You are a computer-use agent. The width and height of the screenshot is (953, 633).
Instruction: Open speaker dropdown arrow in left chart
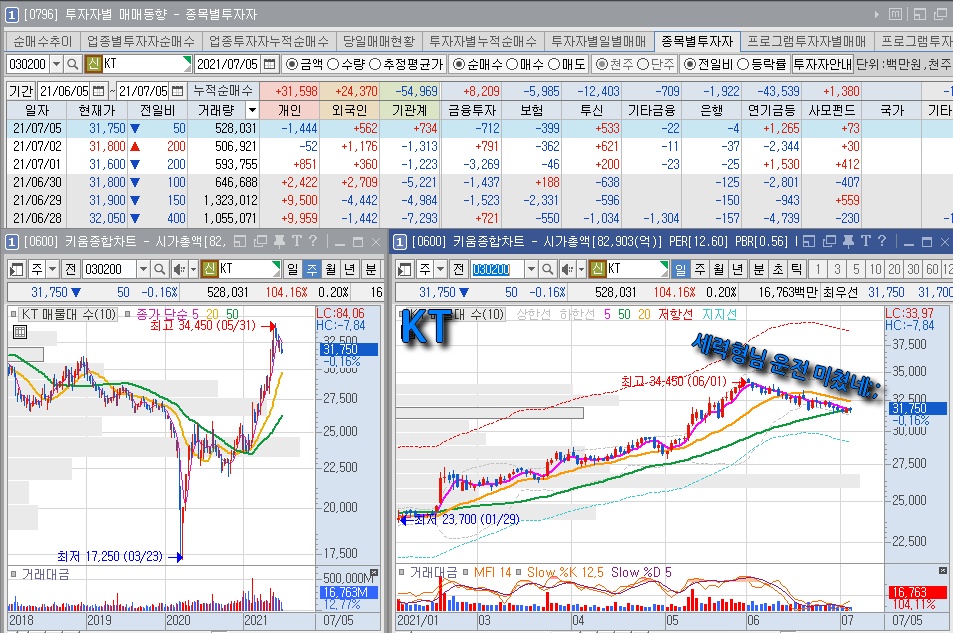click(193, 269)
